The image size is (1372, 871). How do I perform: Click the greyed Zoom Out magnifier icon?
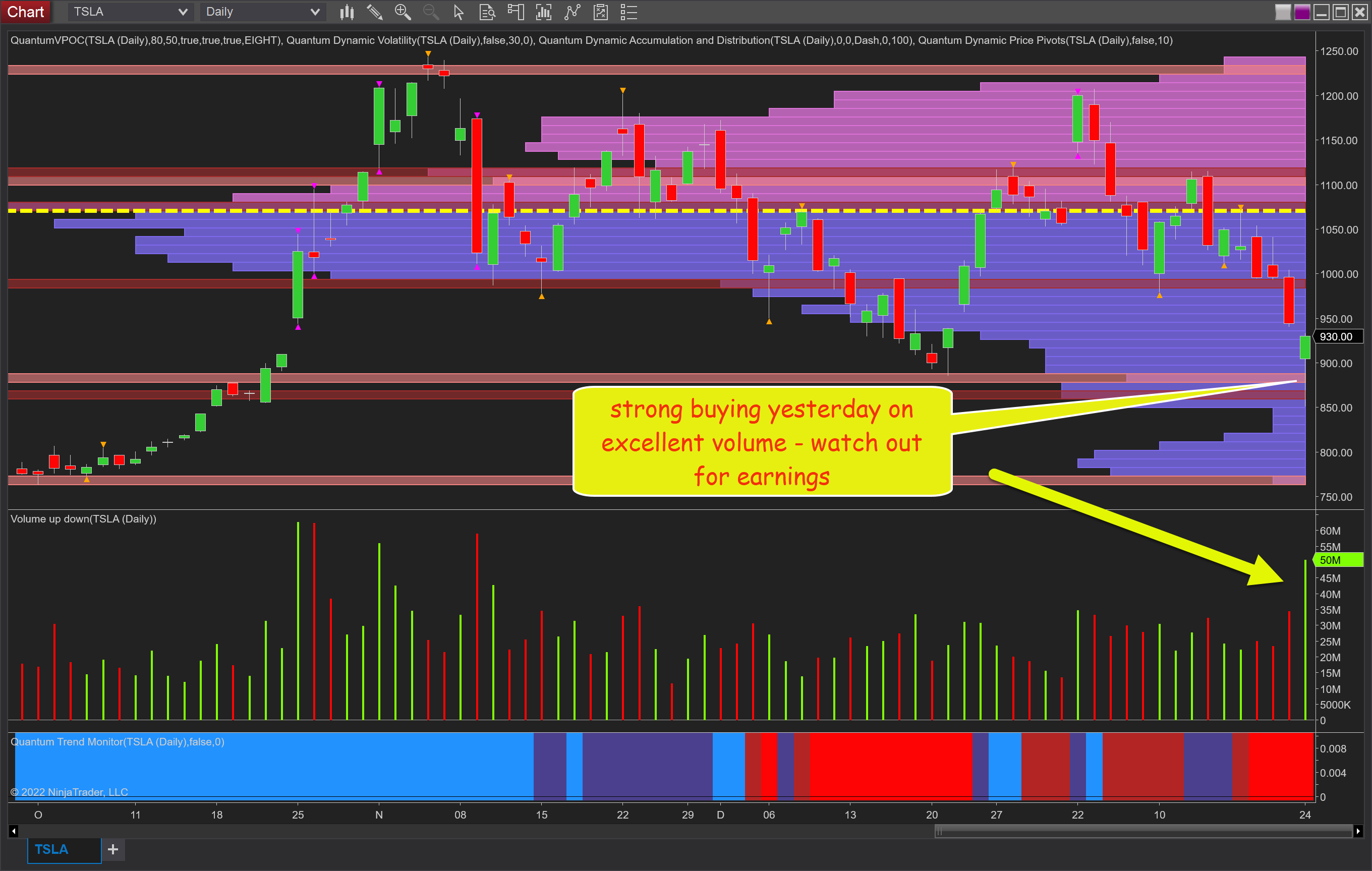[x=431, y=12]
